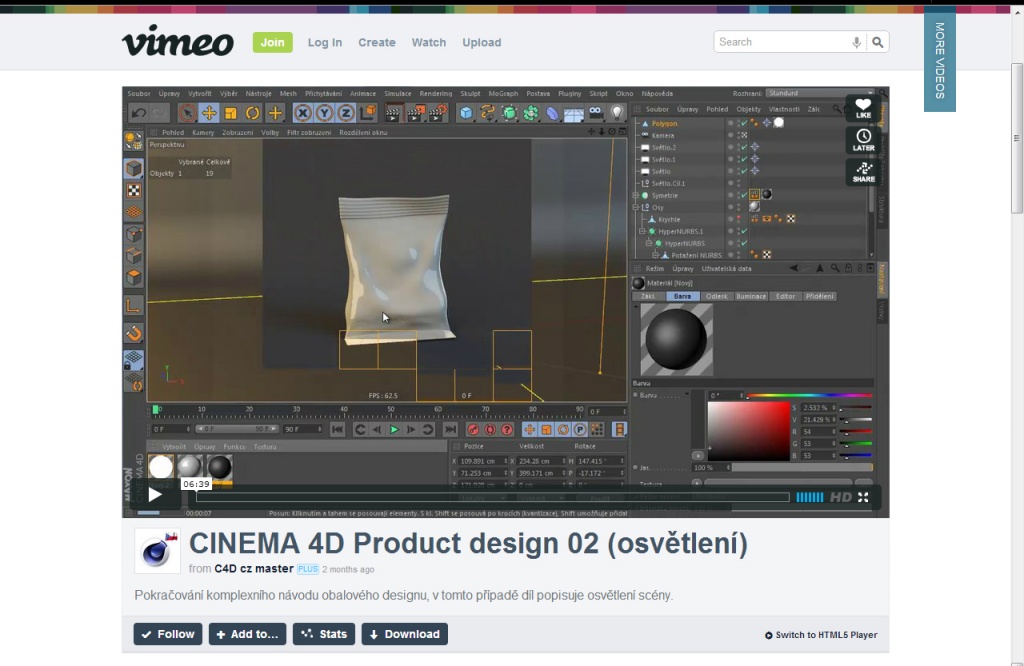Switch to the Odlesk material tab
1024x666 pixels.
pyautogui.click(x=716, y=296)
